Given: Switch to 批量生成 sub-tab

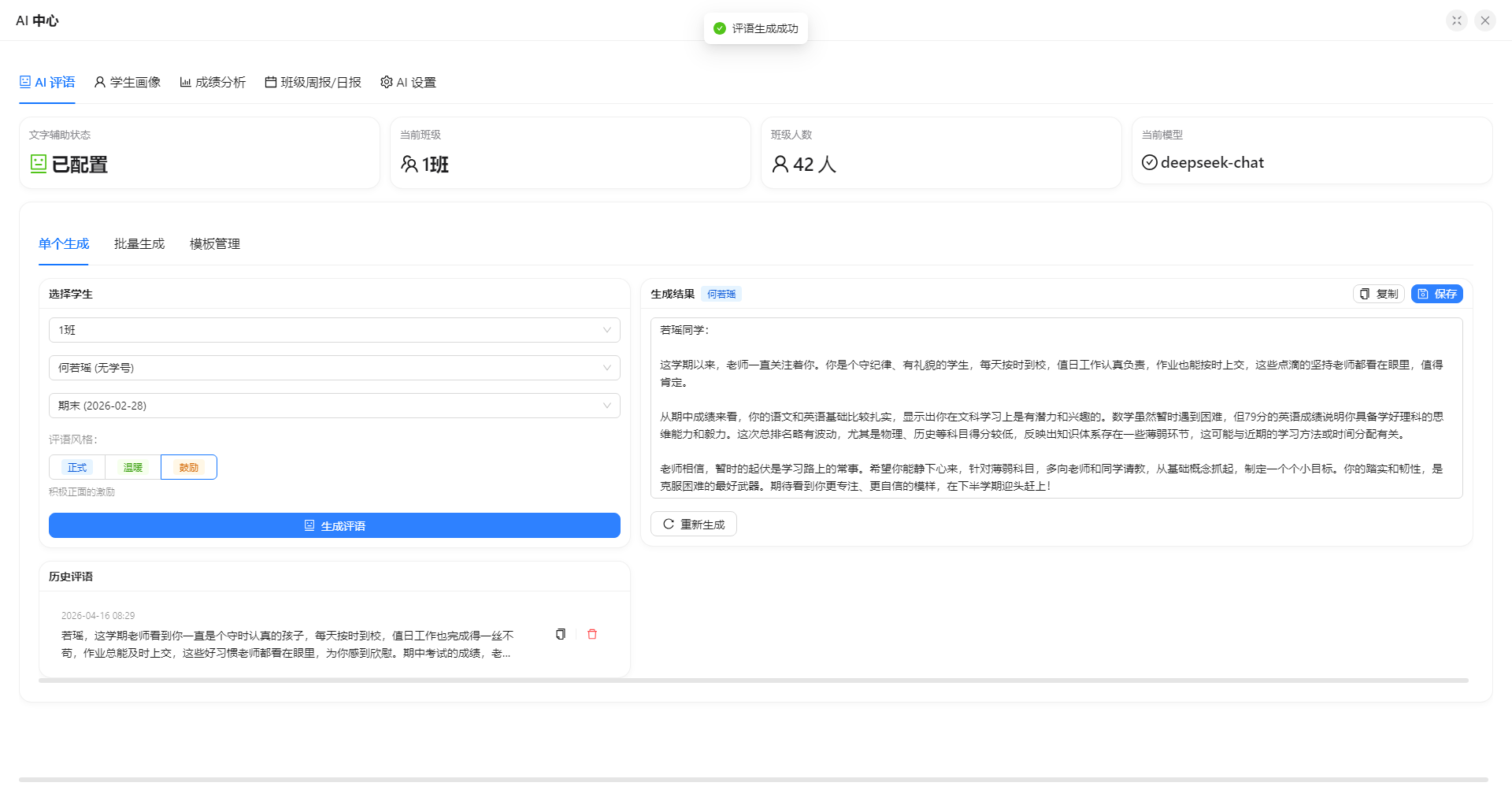Looking at the screenshot, I should 139,243.
